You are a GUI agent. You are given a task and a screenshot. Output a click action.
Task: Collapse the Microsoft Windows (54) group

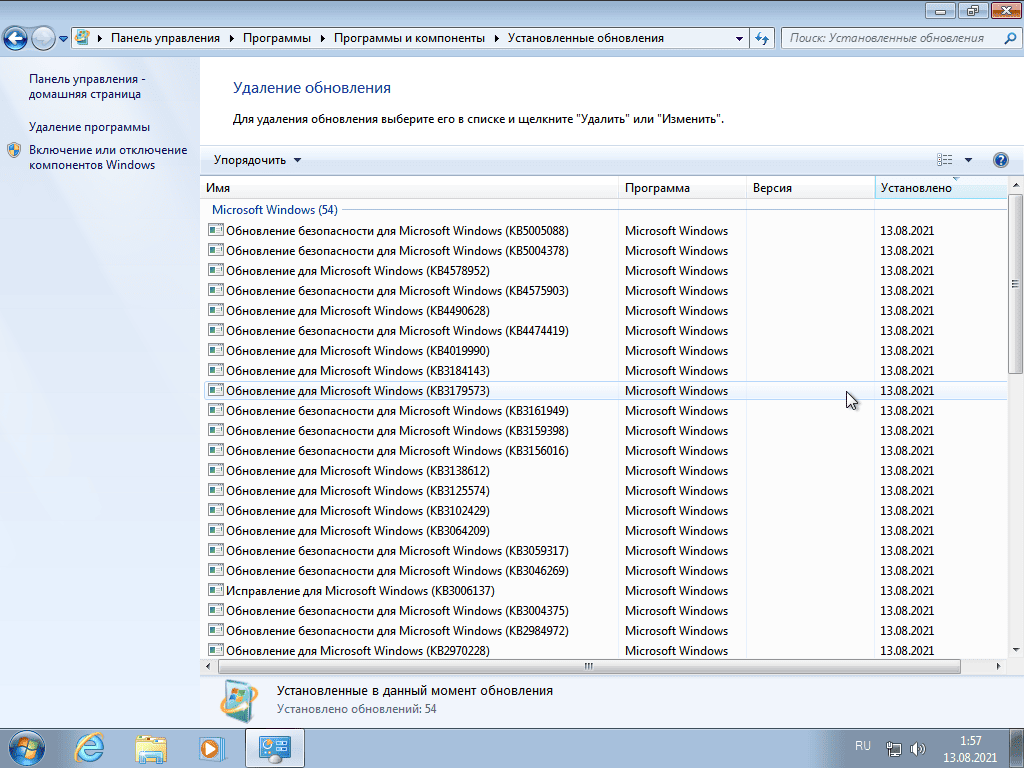point(274,210)
